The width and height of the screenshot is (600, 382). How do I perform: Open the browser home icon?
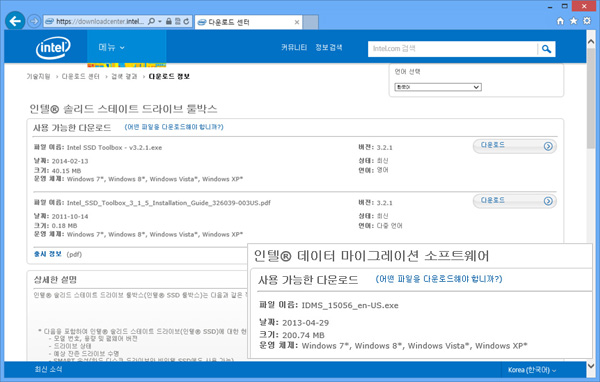(560, 21)
